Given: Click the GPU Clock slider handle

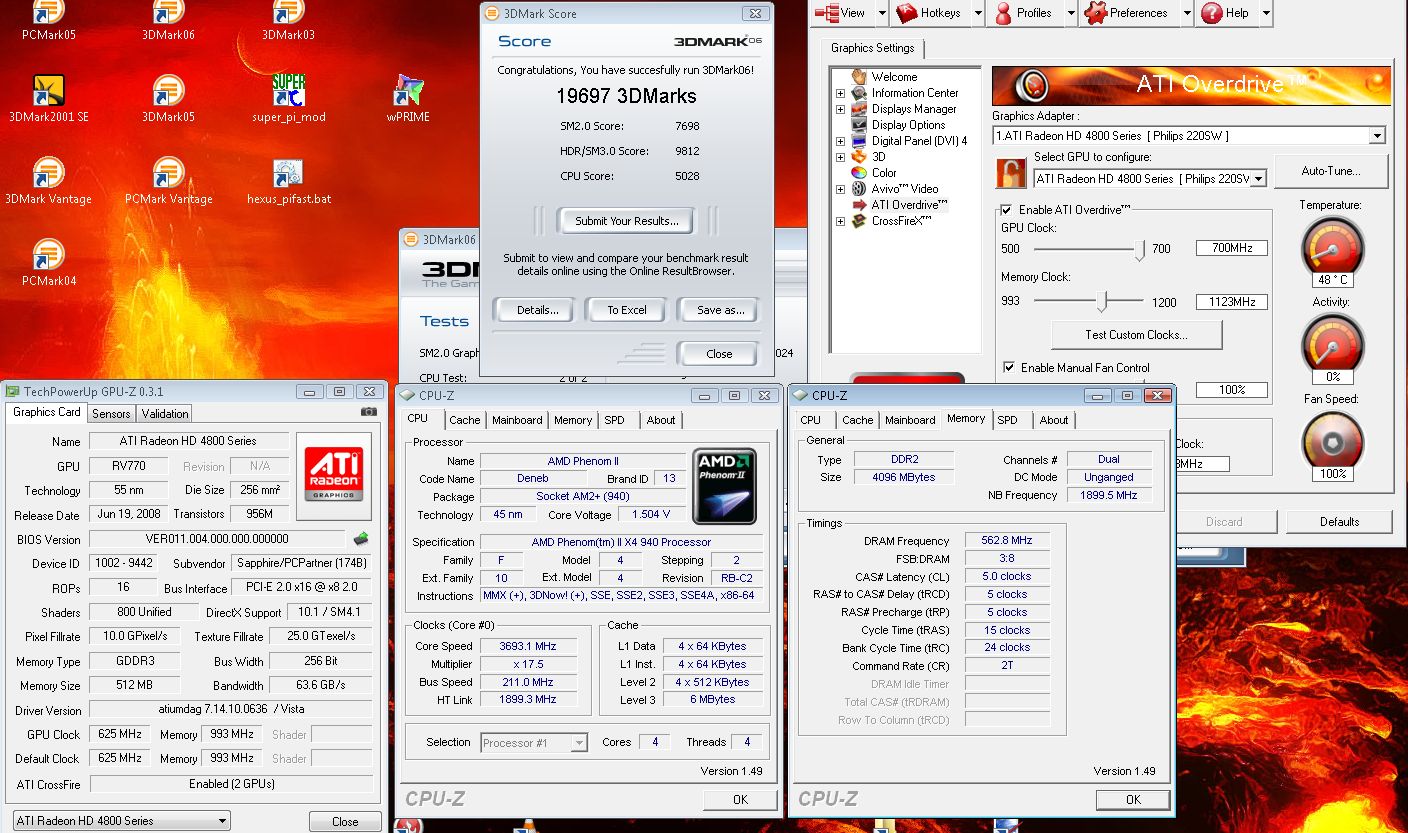Looking at the screenshot, I should pyautogui.click(x=1140, y=250).
